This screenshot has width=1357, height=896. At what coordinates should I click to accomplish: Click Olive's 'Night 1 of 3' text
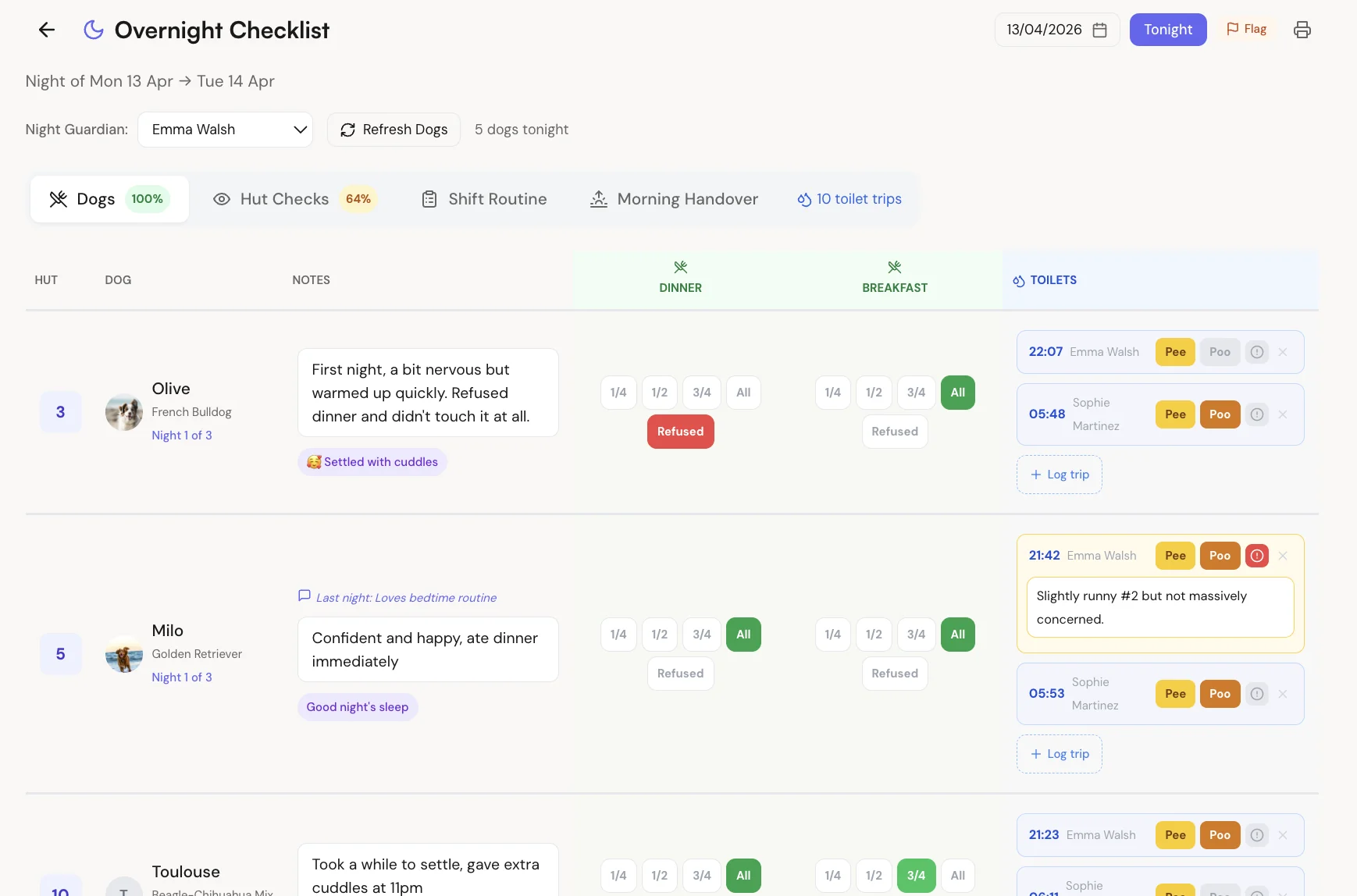coord(182,436)
